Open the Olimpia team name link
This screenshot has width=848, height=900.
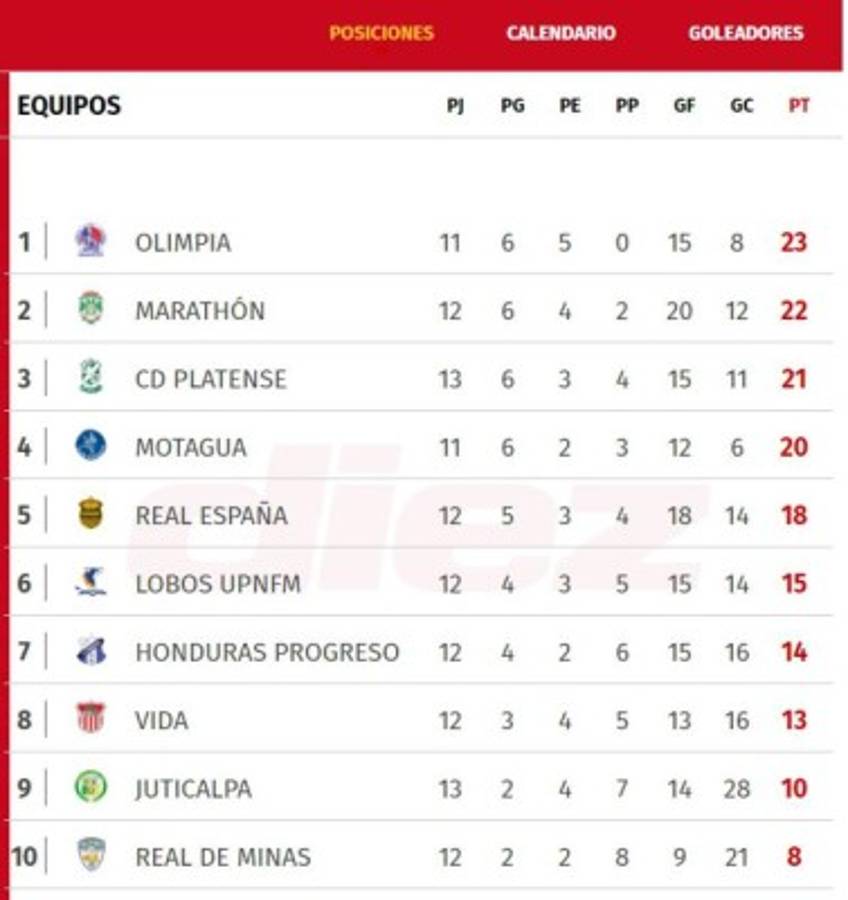click(x=183, y=243)
